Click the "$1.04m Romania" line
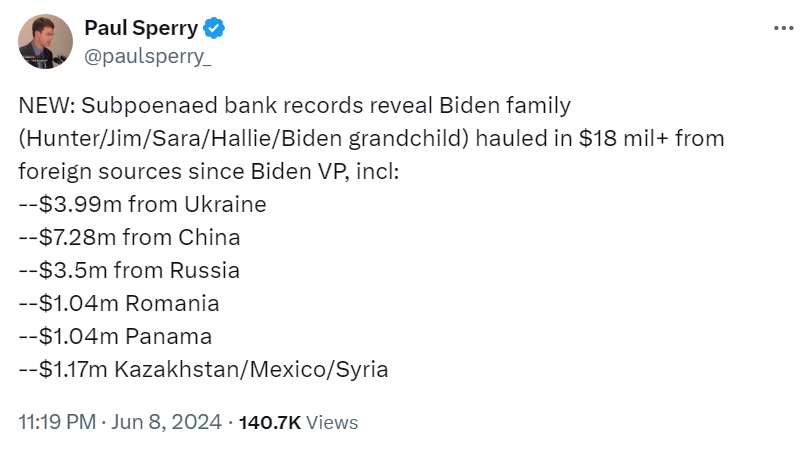 point(119,303)
